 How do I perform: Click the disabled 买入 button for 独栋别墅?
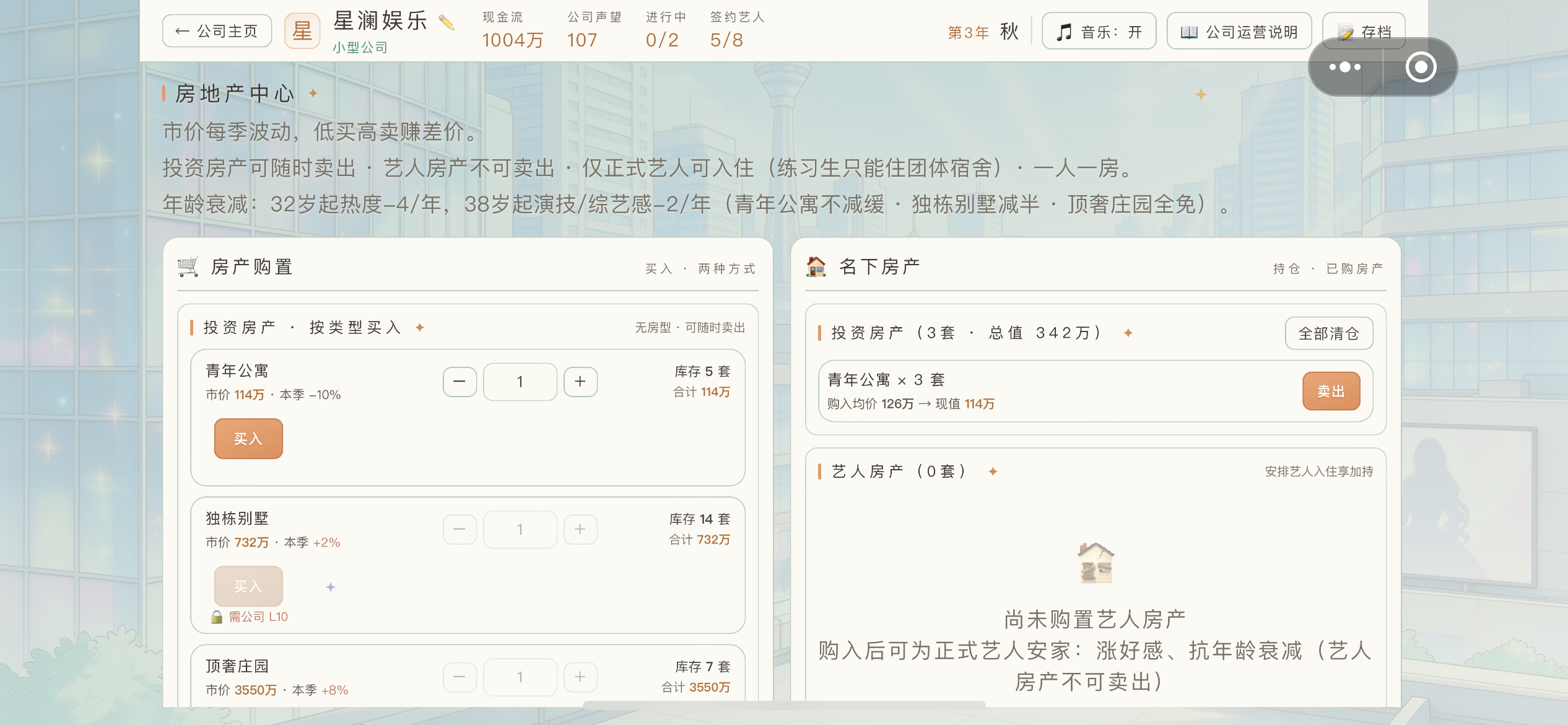pyautogui.click(x=248, y=586)
